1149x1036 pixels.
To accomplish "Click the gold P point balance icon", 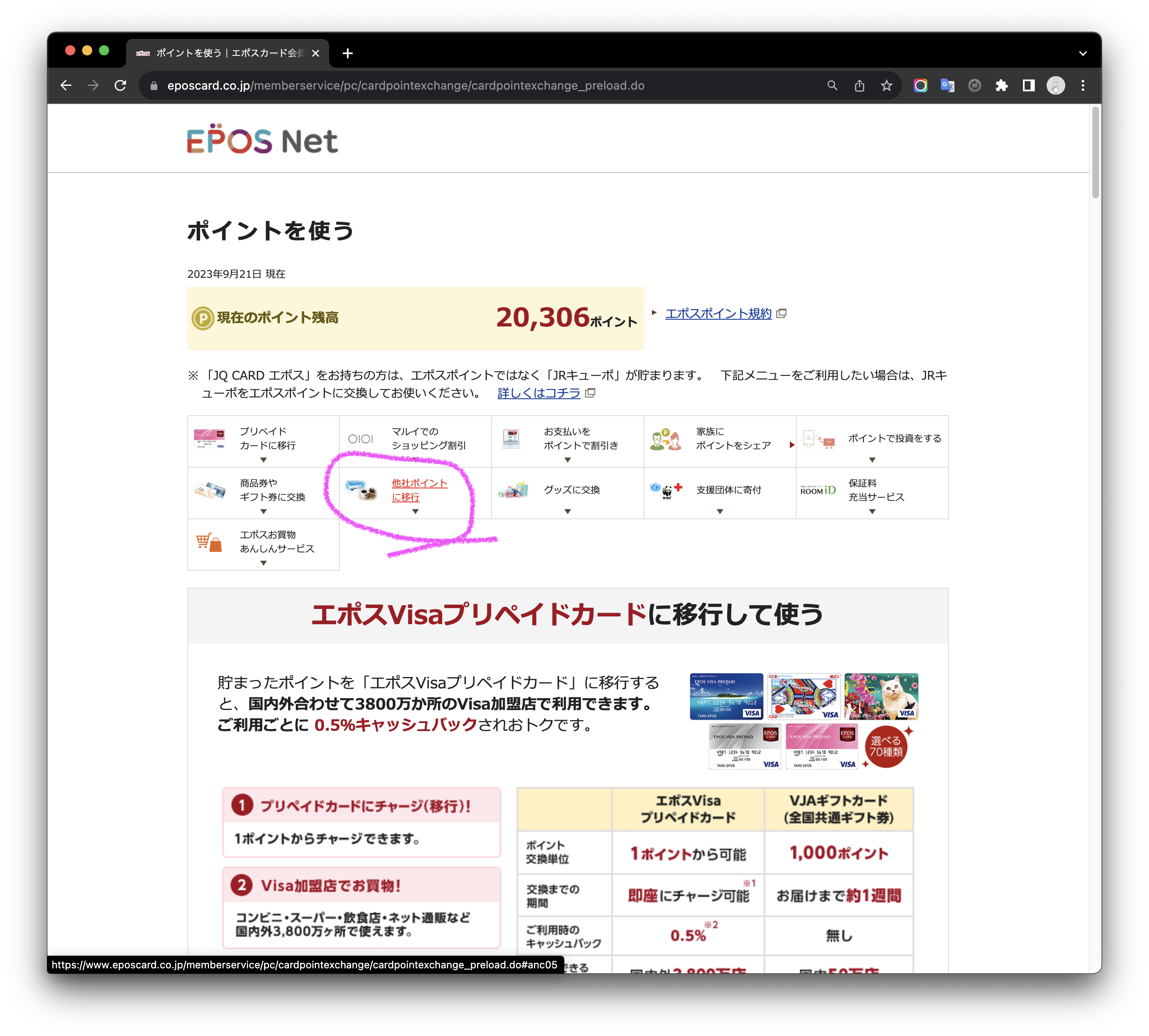I will coord(202,318).
